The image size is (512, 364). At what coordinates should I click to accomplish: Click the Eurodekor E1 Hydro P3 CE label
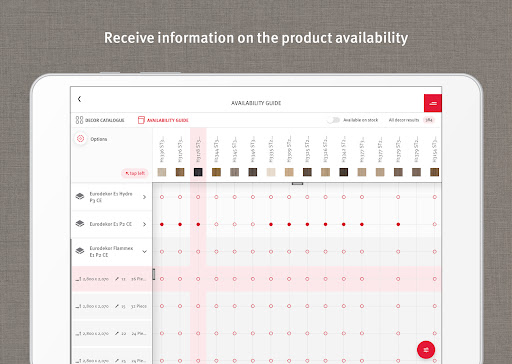111,197
